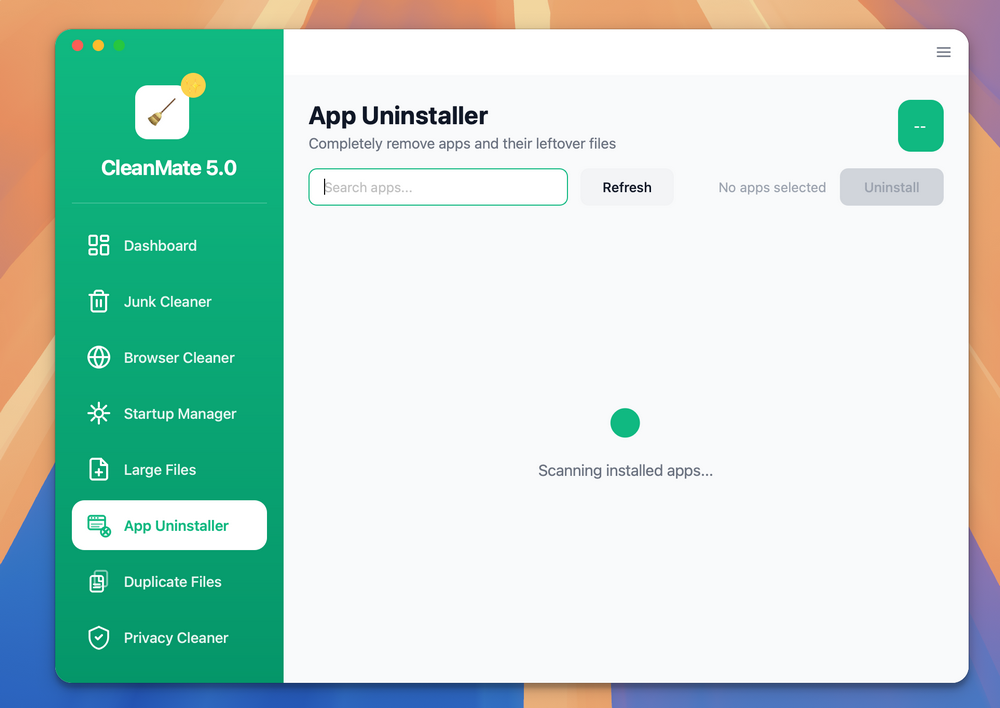1000x708 pixels.
Task: Close the CleanMate window (red button)
Action: [78, 45]
